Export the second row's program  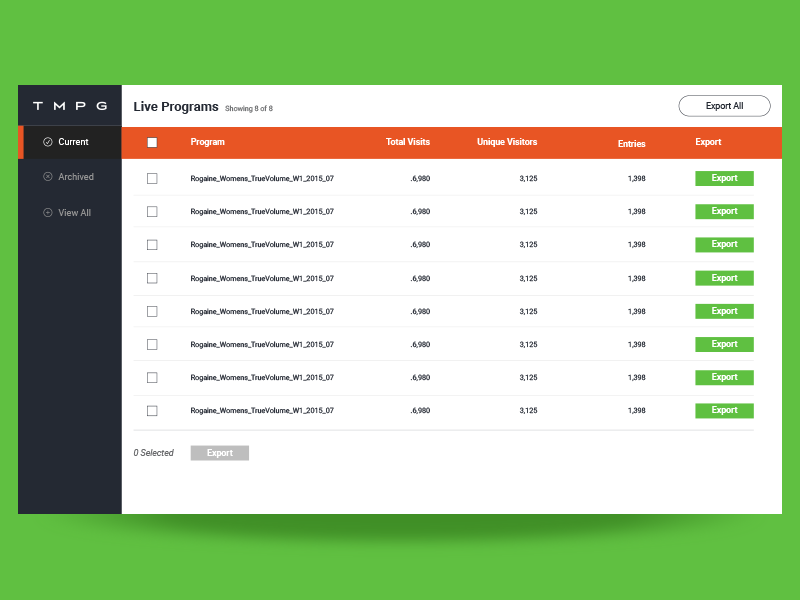[724, 211]
